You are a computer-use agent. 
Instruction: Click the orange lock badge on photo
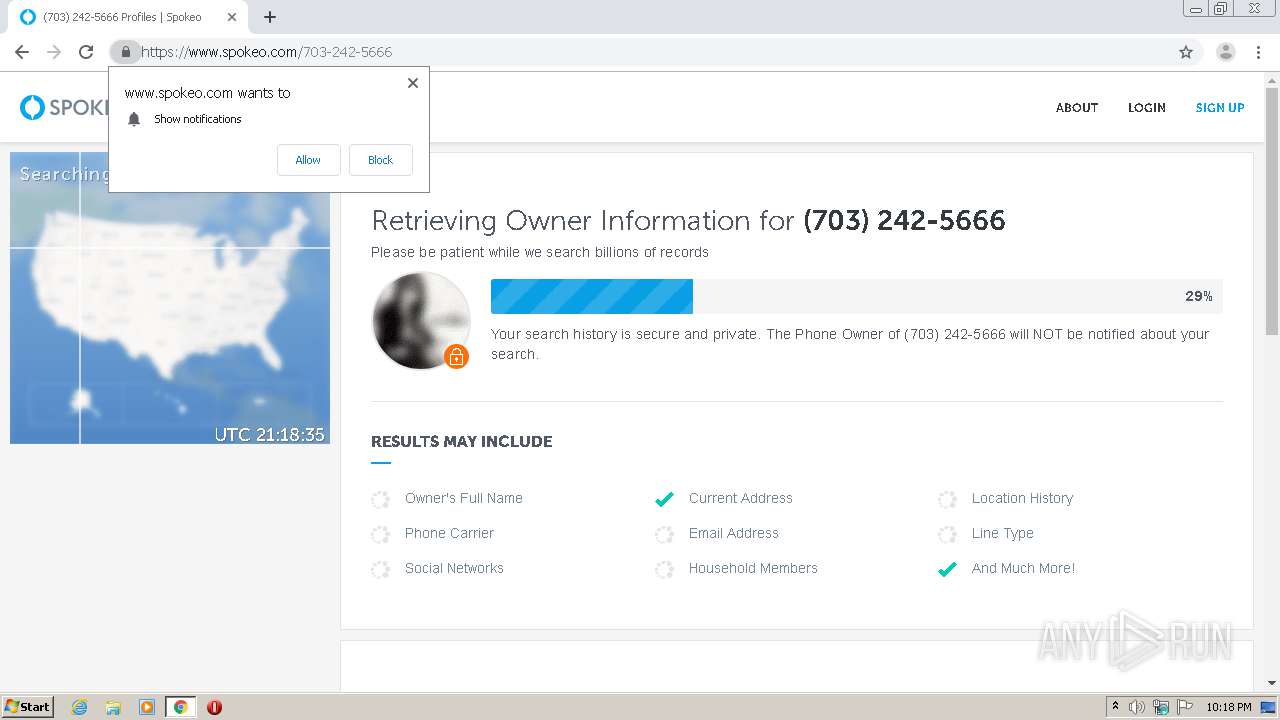456,356
